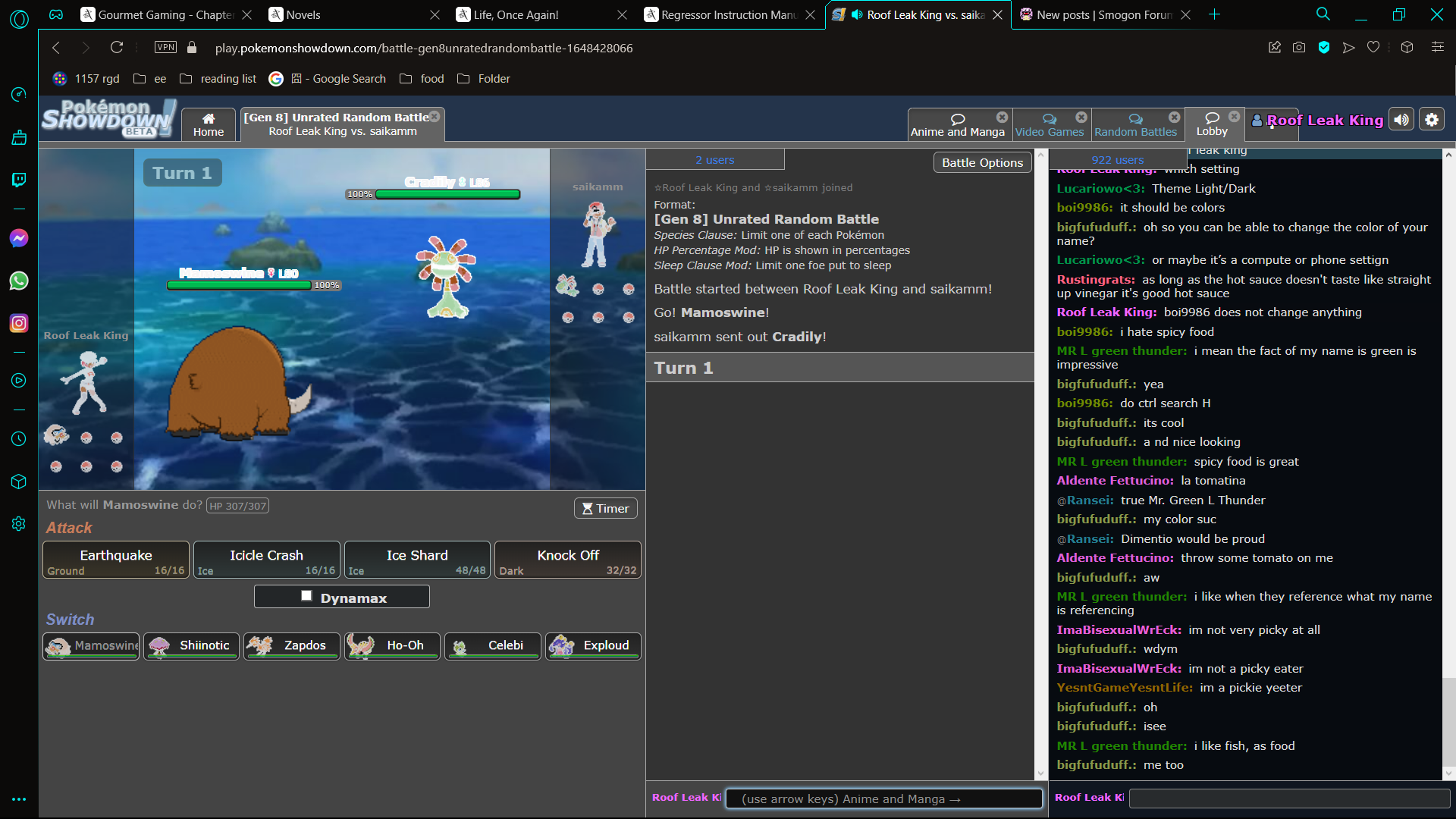Open Instagram from the browser sidebar
The image size is (1456, 819).
[19, 323]
